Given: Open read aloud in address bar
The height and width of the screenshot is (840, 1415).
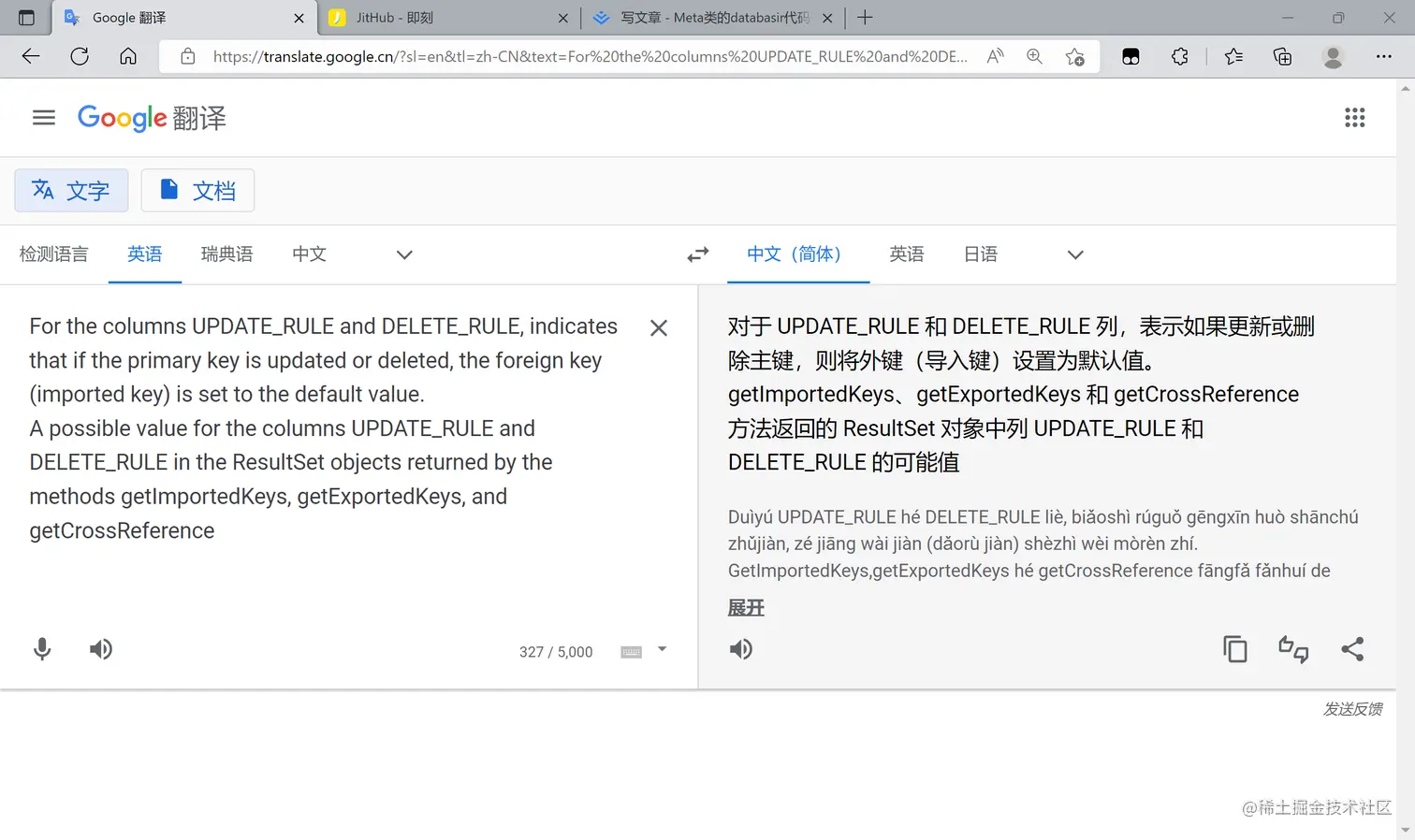Looking at the screenshot, I should tap(996, 56).
